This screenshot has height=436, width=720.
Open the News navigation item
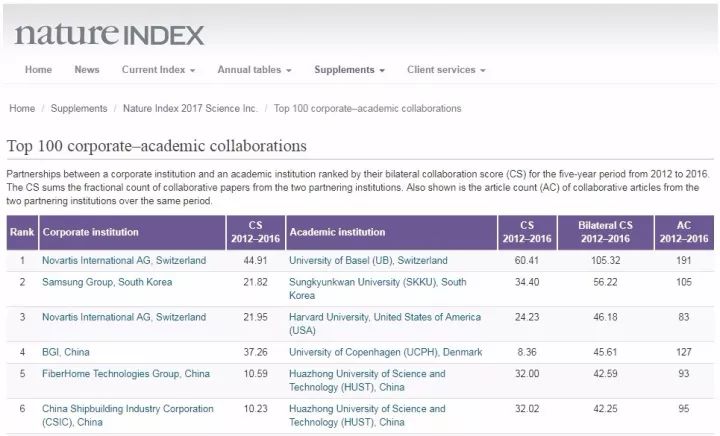coord(87,70)
